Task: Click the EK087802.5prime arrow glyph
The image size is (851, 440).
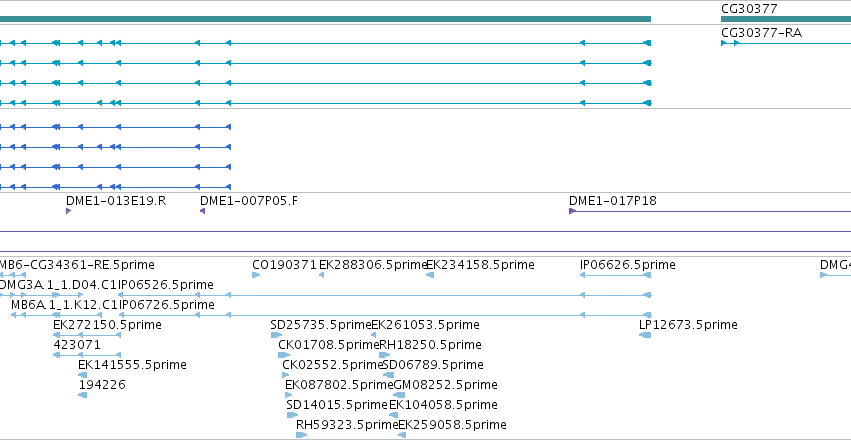Action: pyautogui.click(x=289, y=395)
